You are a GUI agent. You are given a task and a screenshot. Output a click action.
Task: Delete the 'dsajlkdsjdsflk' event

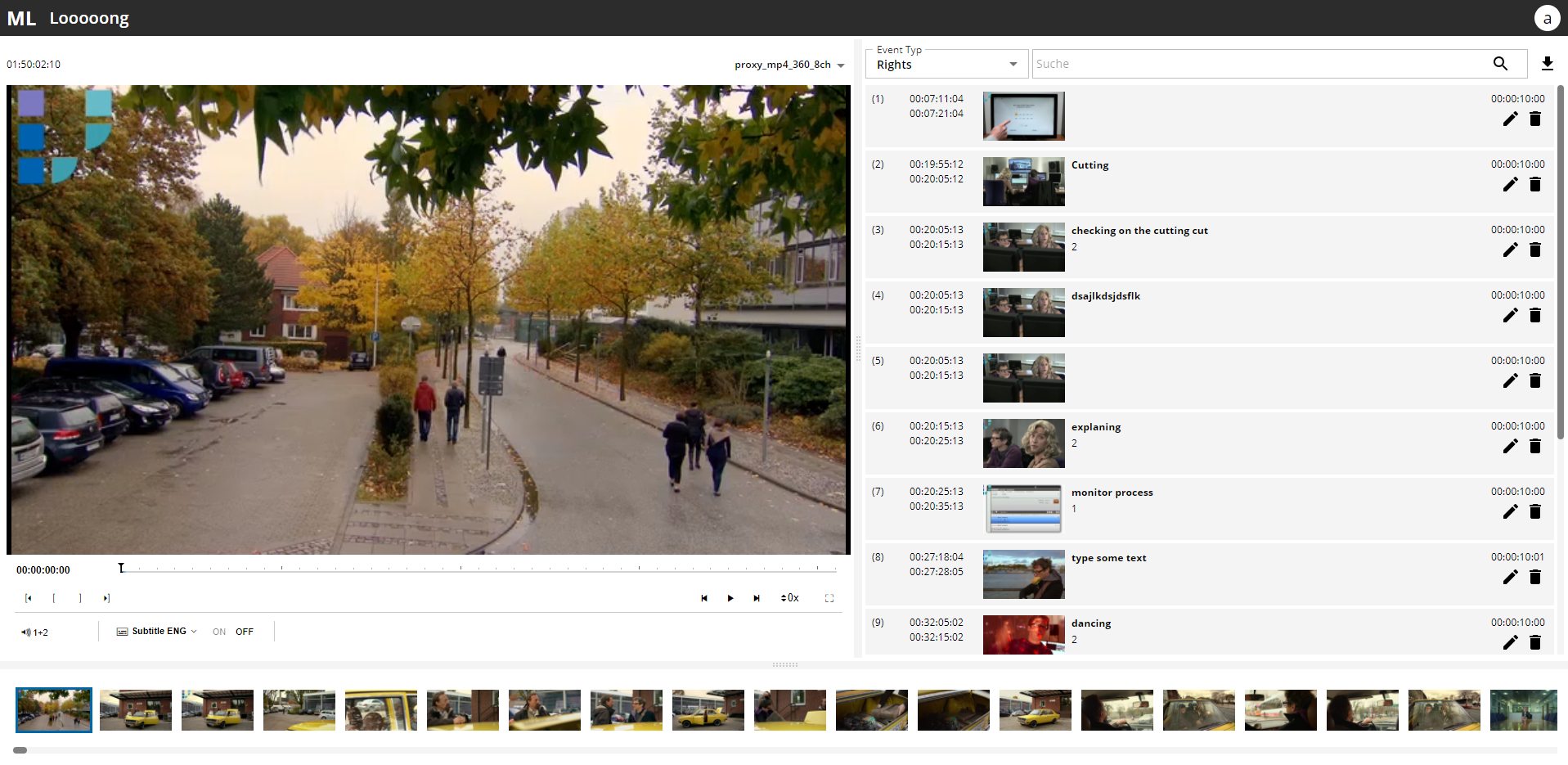[x=1535, y=315]
